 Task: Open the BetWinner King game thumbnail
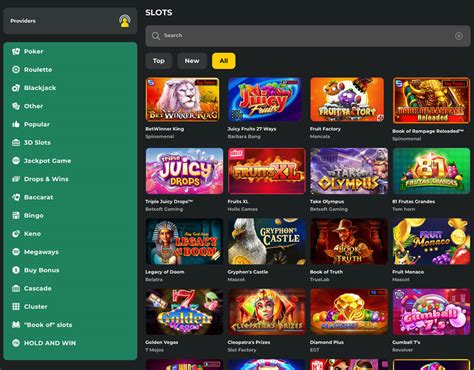[183, 99]
